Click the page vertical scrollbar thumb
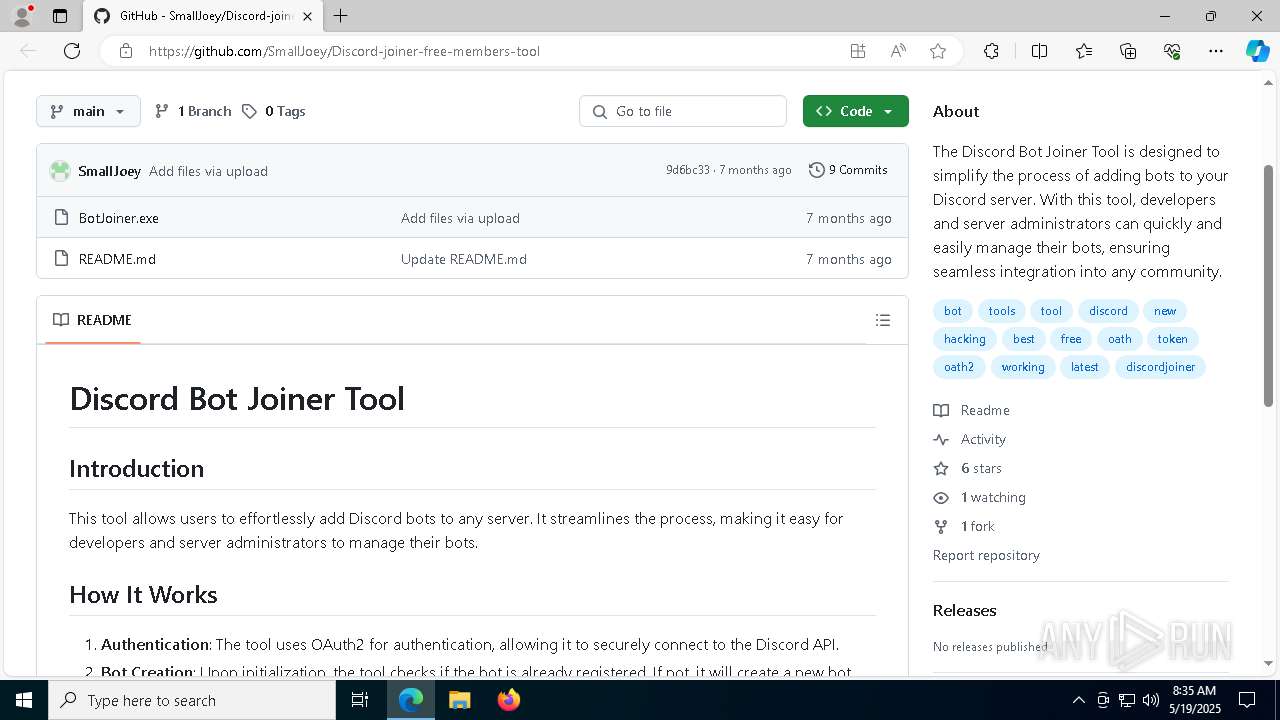 (x=1269, y=285)
